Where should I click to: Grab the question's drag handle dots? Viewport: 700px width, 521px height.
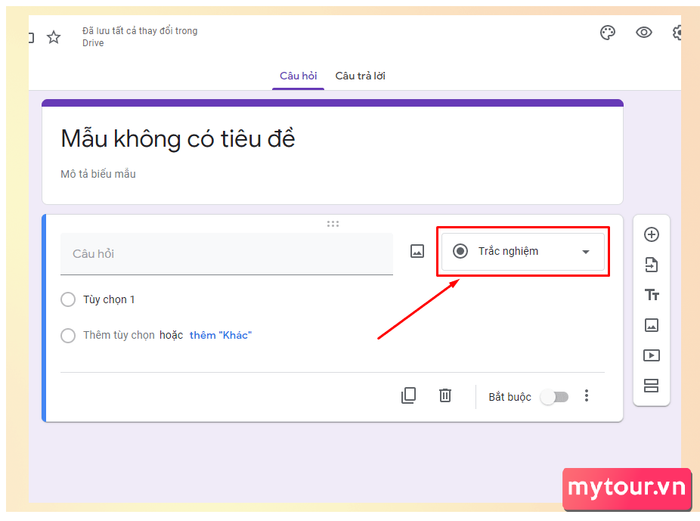pos(333,224)
